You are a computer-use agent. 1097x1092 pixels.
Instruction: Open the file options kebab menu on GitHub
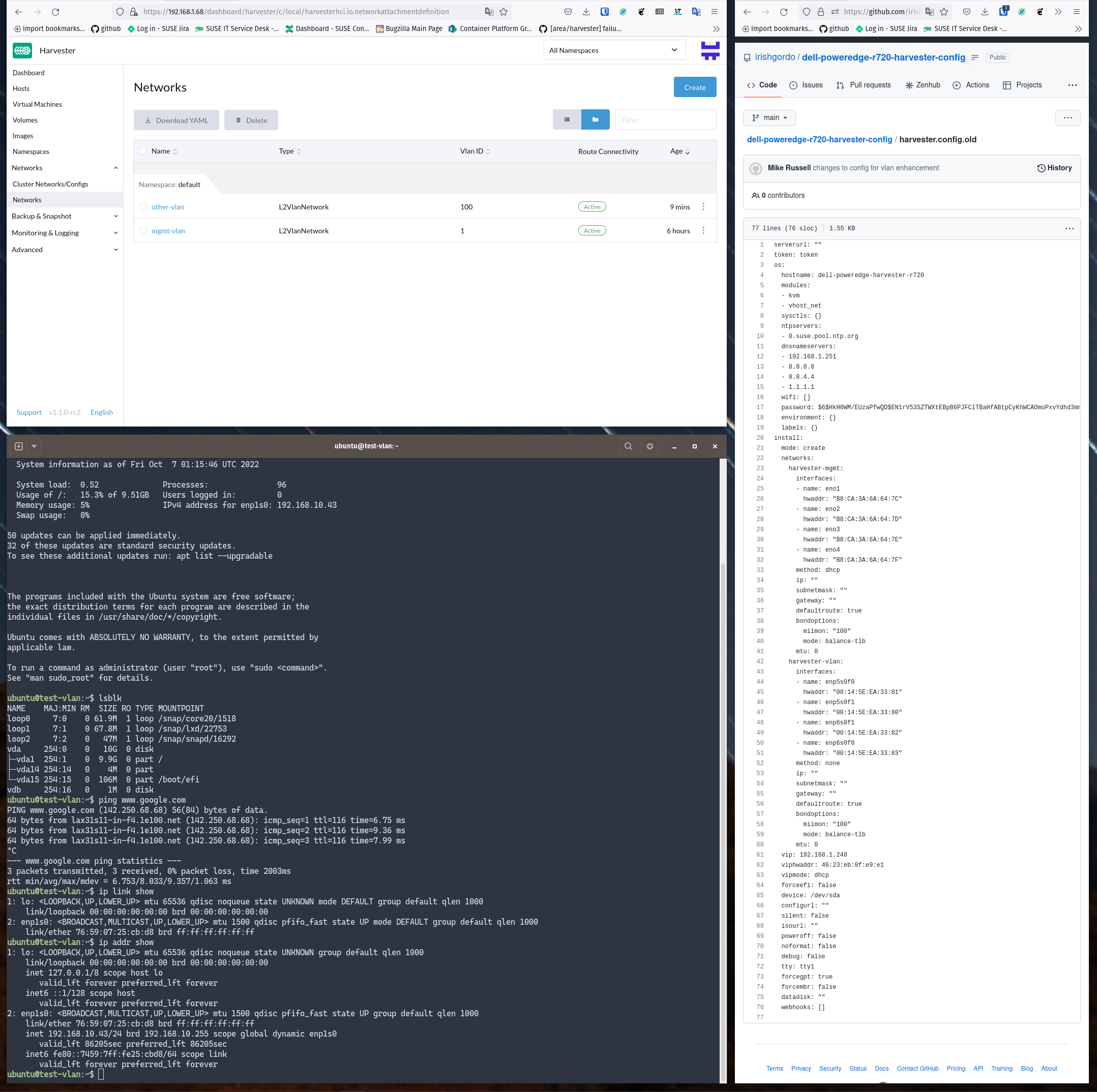pyautogui.click(x=1069, y=228)
